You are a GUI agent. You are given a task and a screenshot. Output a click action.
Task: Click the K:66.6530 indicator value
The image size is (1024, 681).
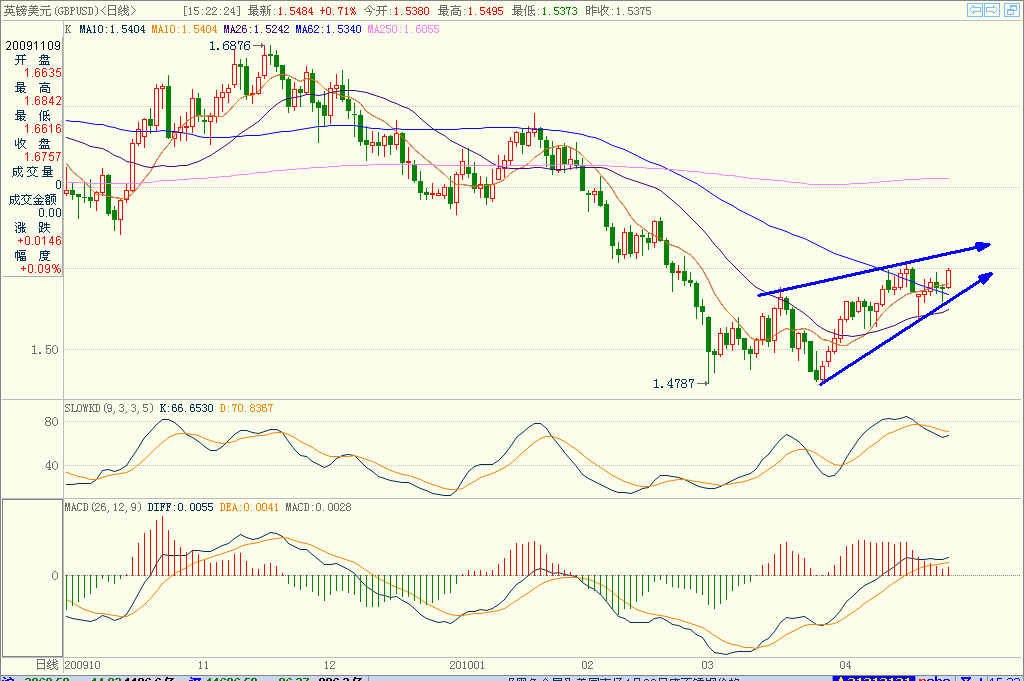click(186, 408)
